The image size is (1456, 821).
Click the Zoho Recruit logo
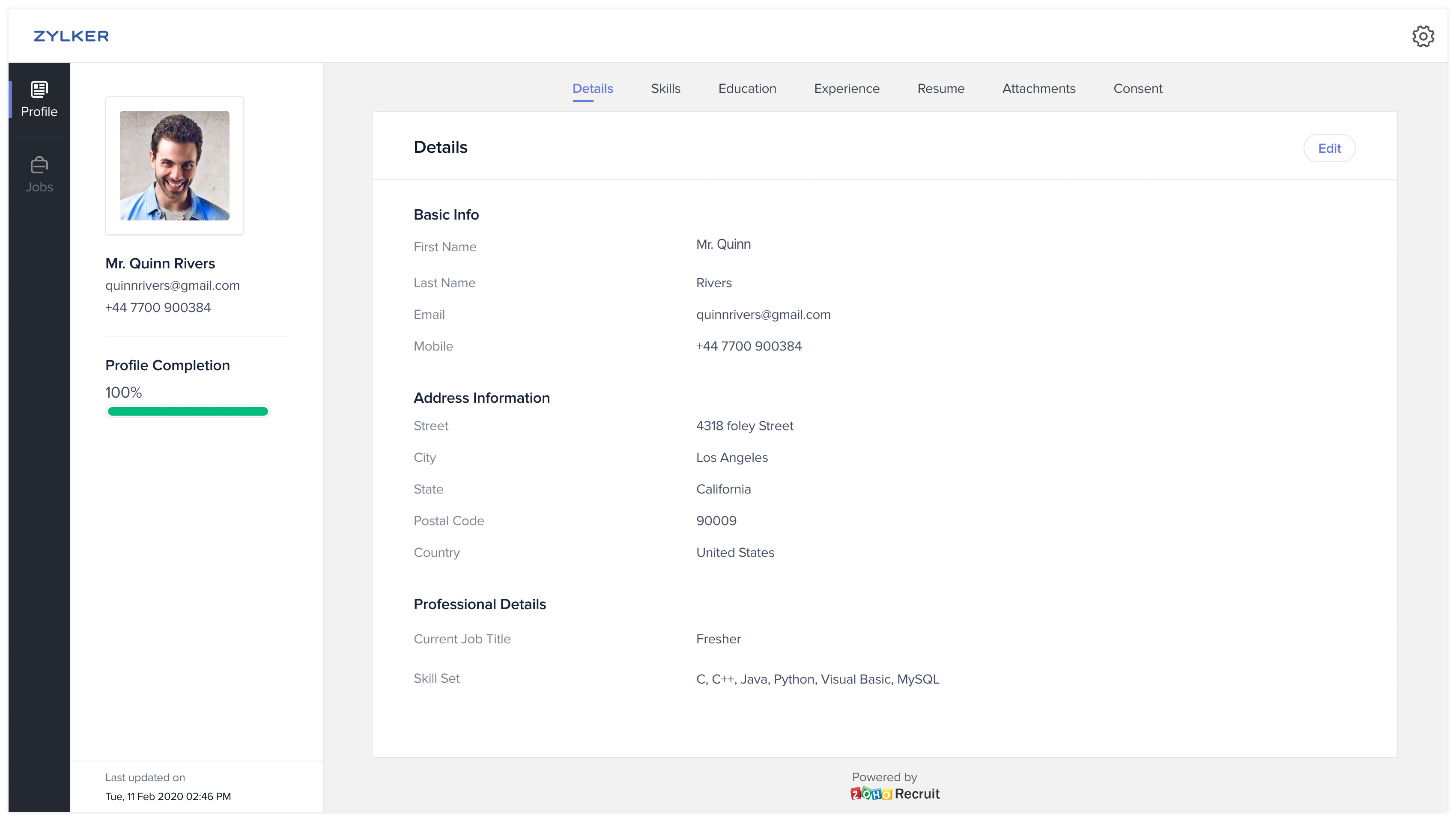click(x=895, y=793)
